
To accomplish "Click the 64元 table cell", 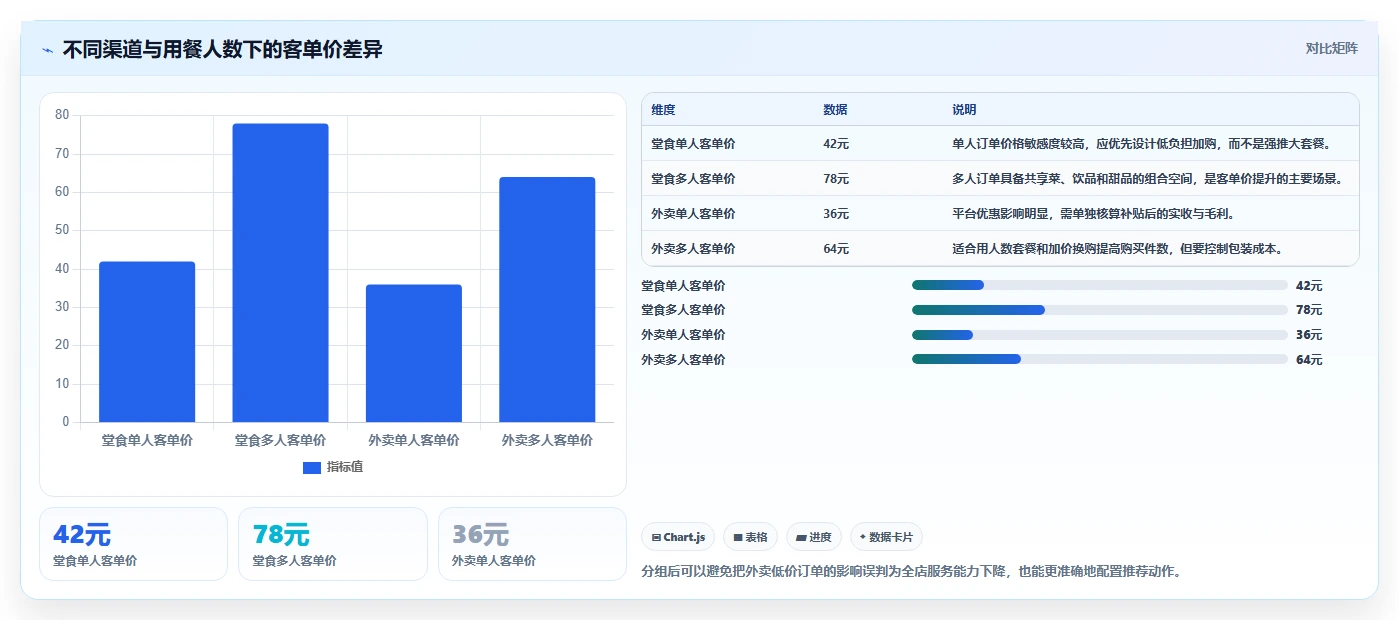I will (x=836, y=249).
